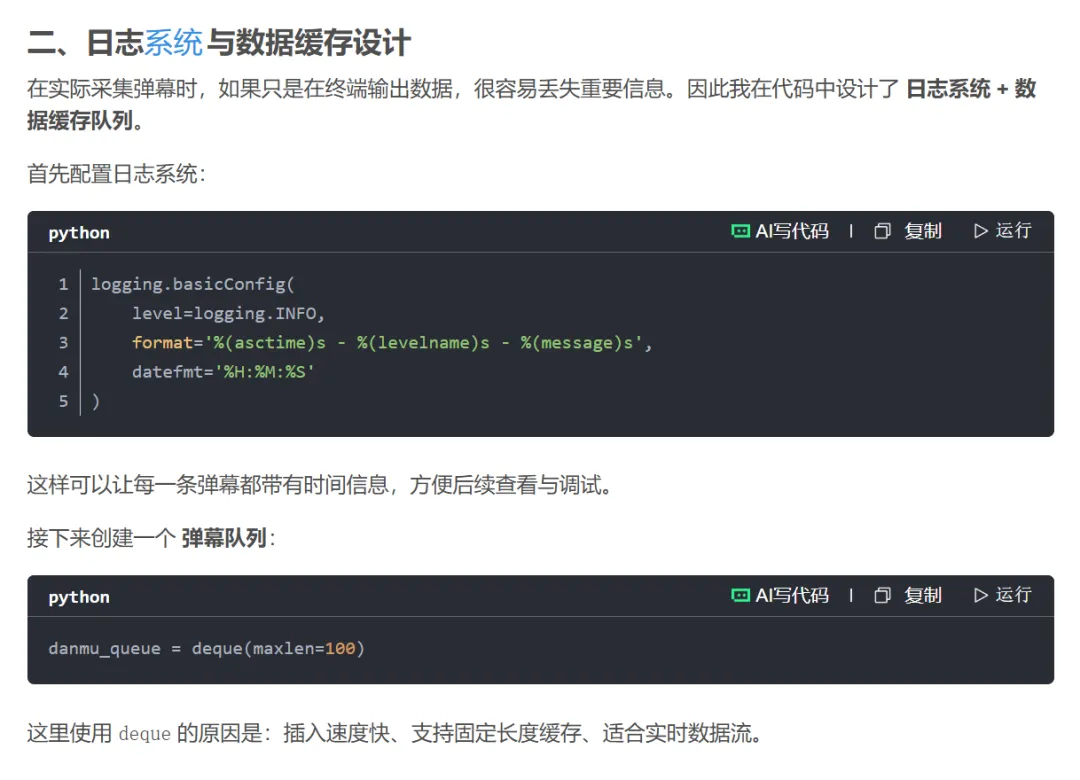Click the bold 弹幕队列 text above the second code block
This screenshot has width=1080, height=780.
point(224,539)
